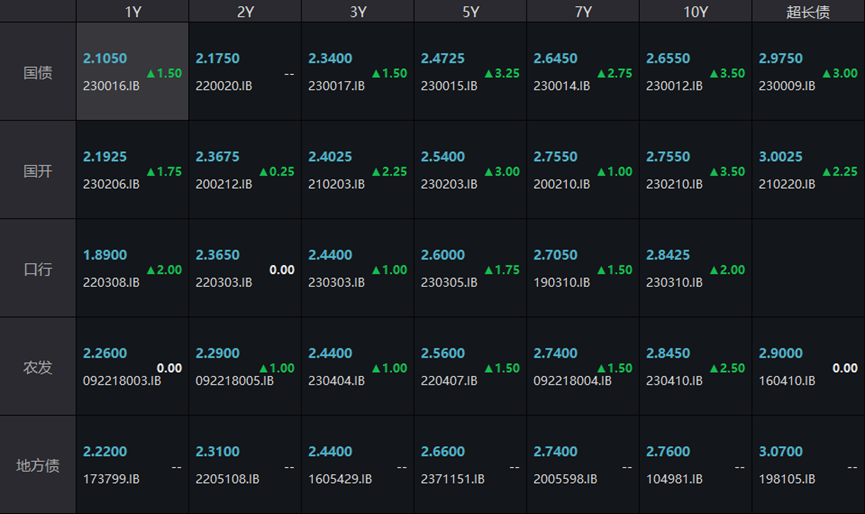Screen dimensions: 865x514
Task: Click the 5Y tenor column header
Action: click(x=470, y=12)
